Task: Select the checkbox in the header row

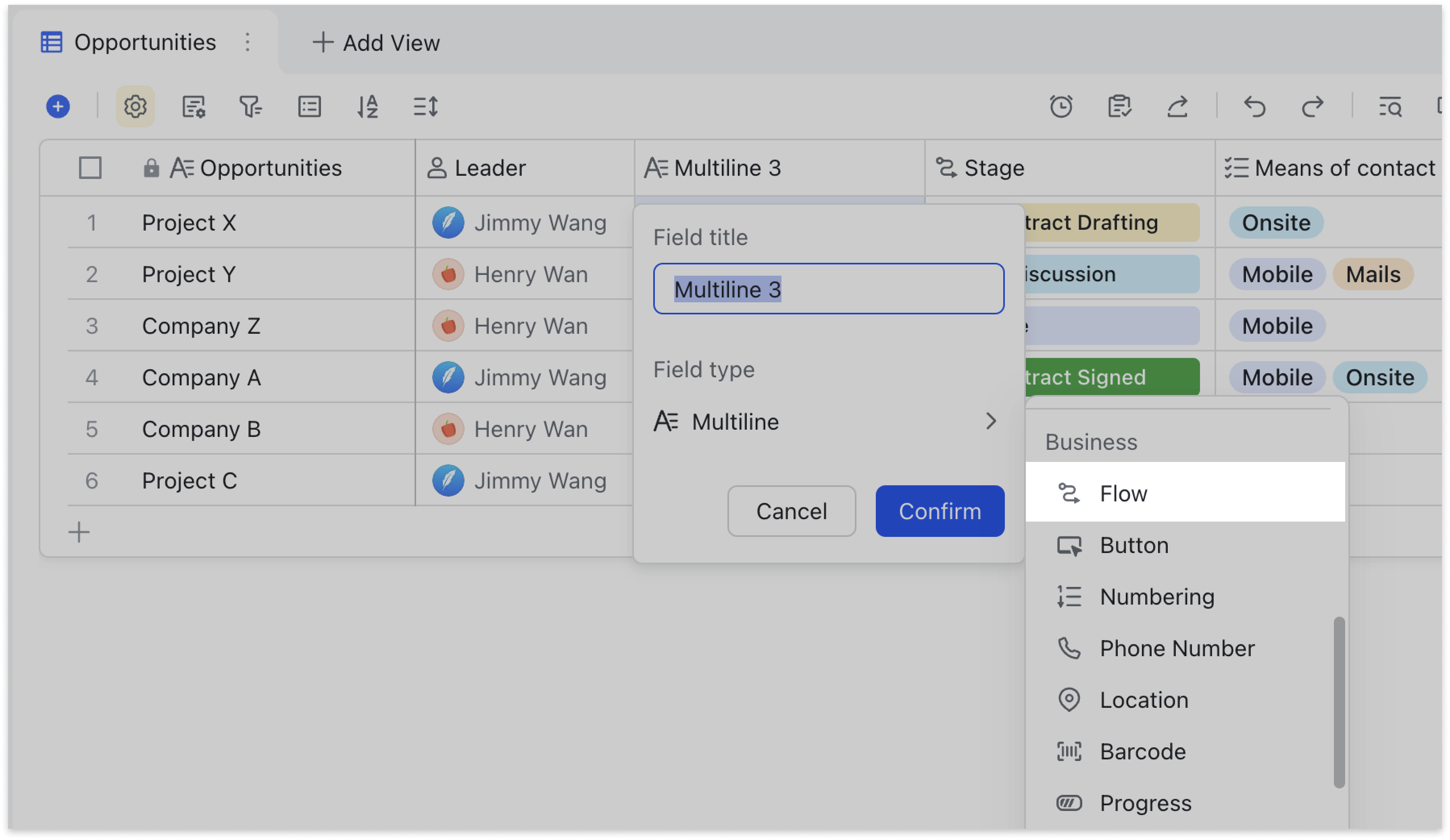Action: [90, 167]
